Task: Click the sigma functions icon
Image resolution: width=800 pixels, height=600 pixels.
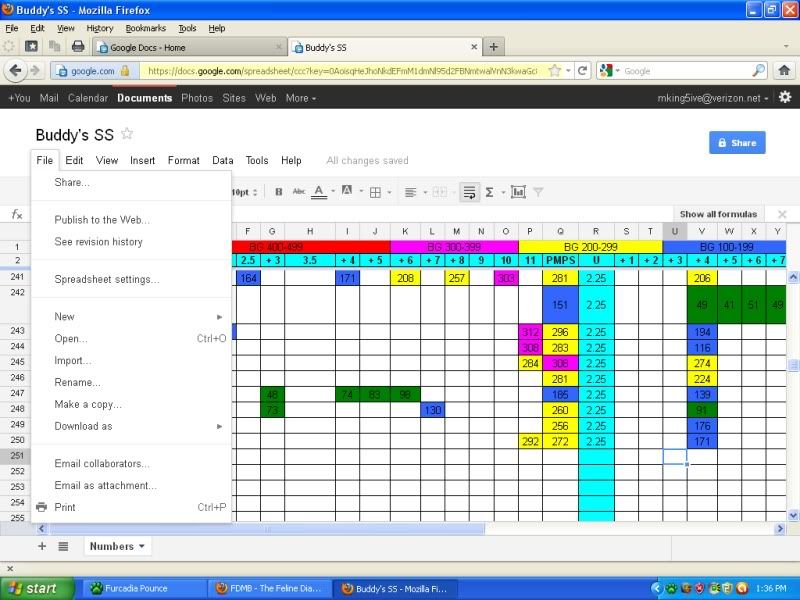Action: pyautogui.click(x=489, y=192)
